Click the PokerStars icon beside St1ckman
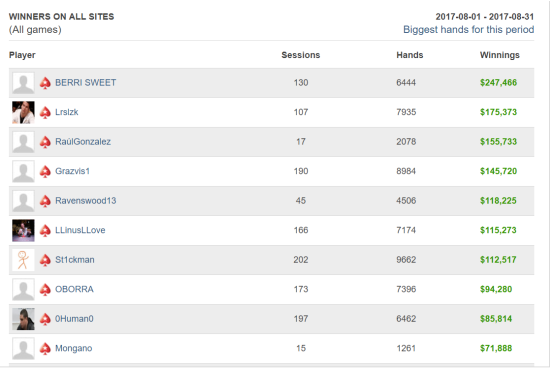The width and height of the screenshot is (550, 368). (x=45, y=260)
